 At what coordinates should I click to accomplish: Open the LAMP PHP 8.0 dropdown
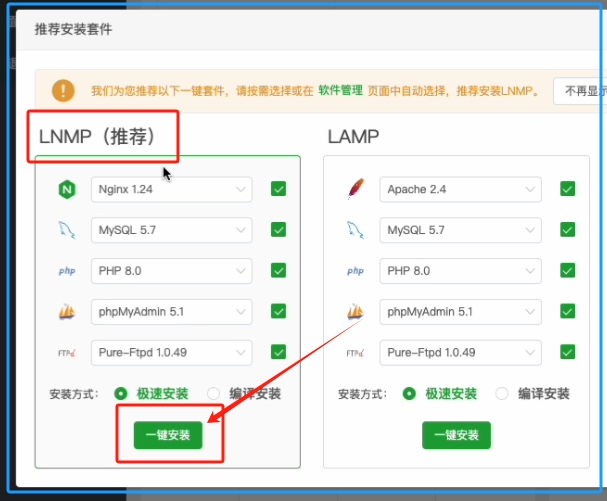460,271
